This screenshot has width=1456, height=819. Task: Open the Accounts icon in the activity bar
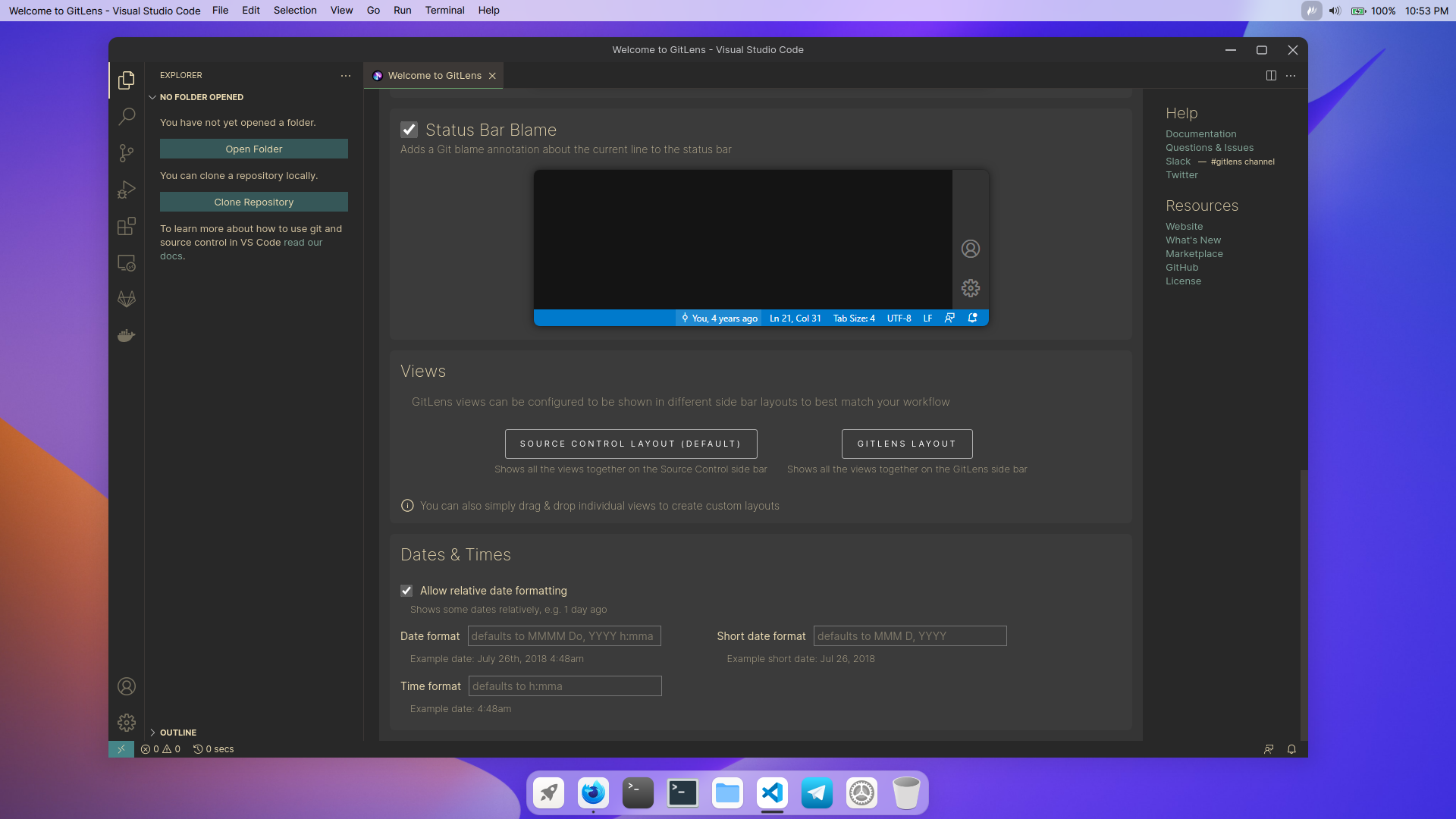pyautogui.click(x=126, y=686)
